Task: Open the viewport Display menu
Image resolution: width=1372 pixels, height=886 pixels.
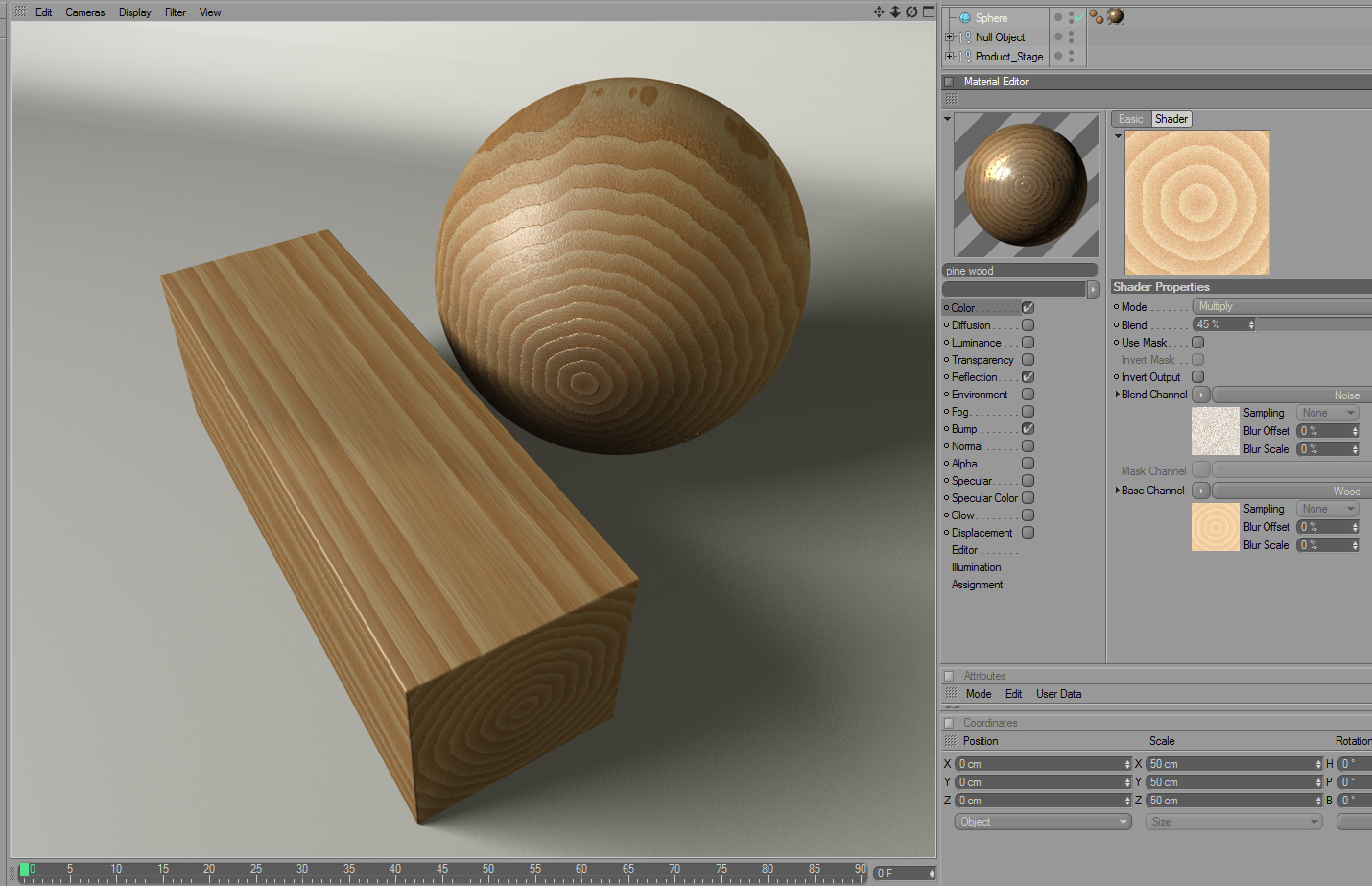Action: point(135,12)
